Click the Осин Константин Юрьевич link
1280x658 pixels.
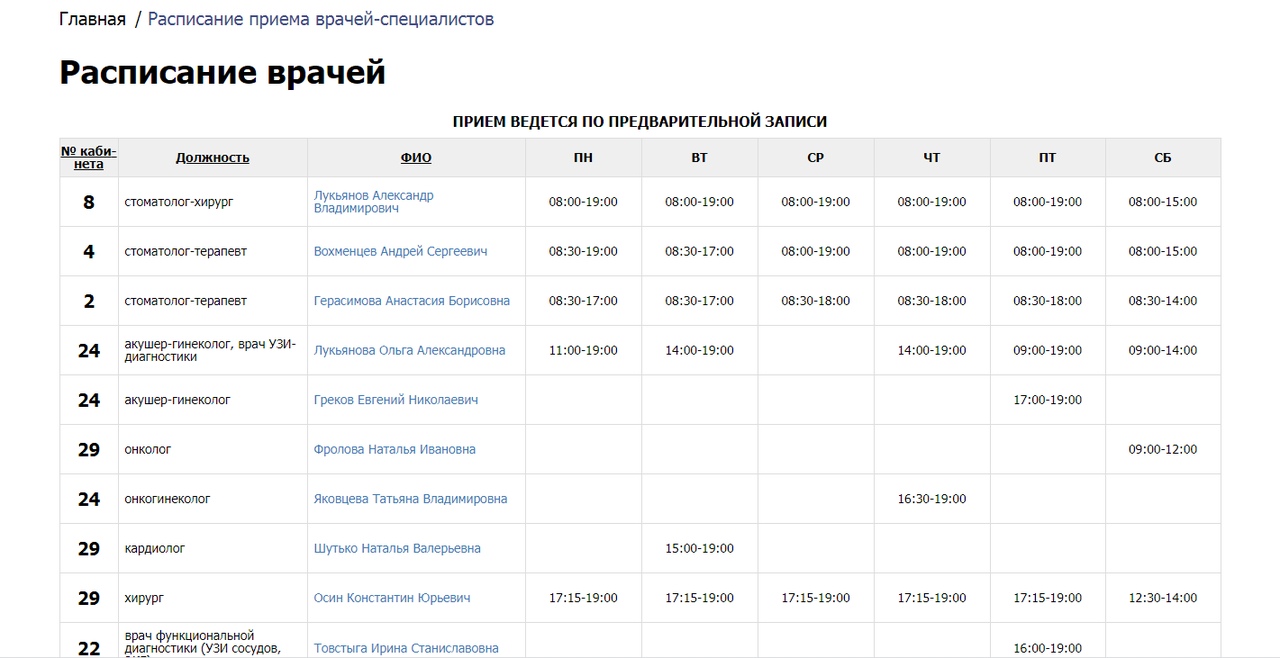tap(392, 598)
